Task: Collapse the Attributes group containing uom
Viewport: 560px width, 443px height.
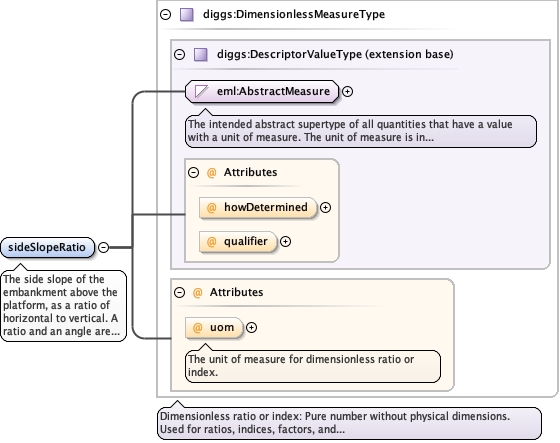Action: tap(179, 293)
